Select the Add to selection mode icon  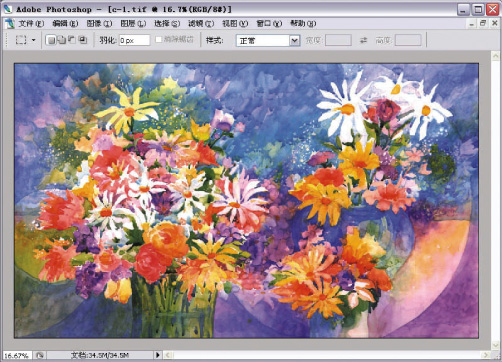pyautogui.click(x=61, y=40)
